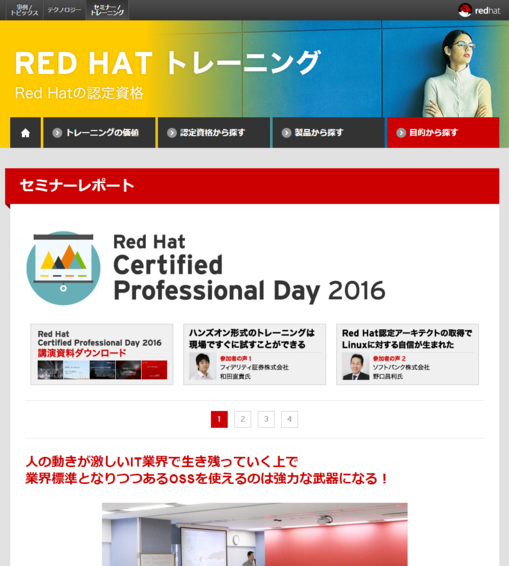The image size is (509, 566).
Task: Open the テクノロジー top menu tab
Action: click(64, 10)
